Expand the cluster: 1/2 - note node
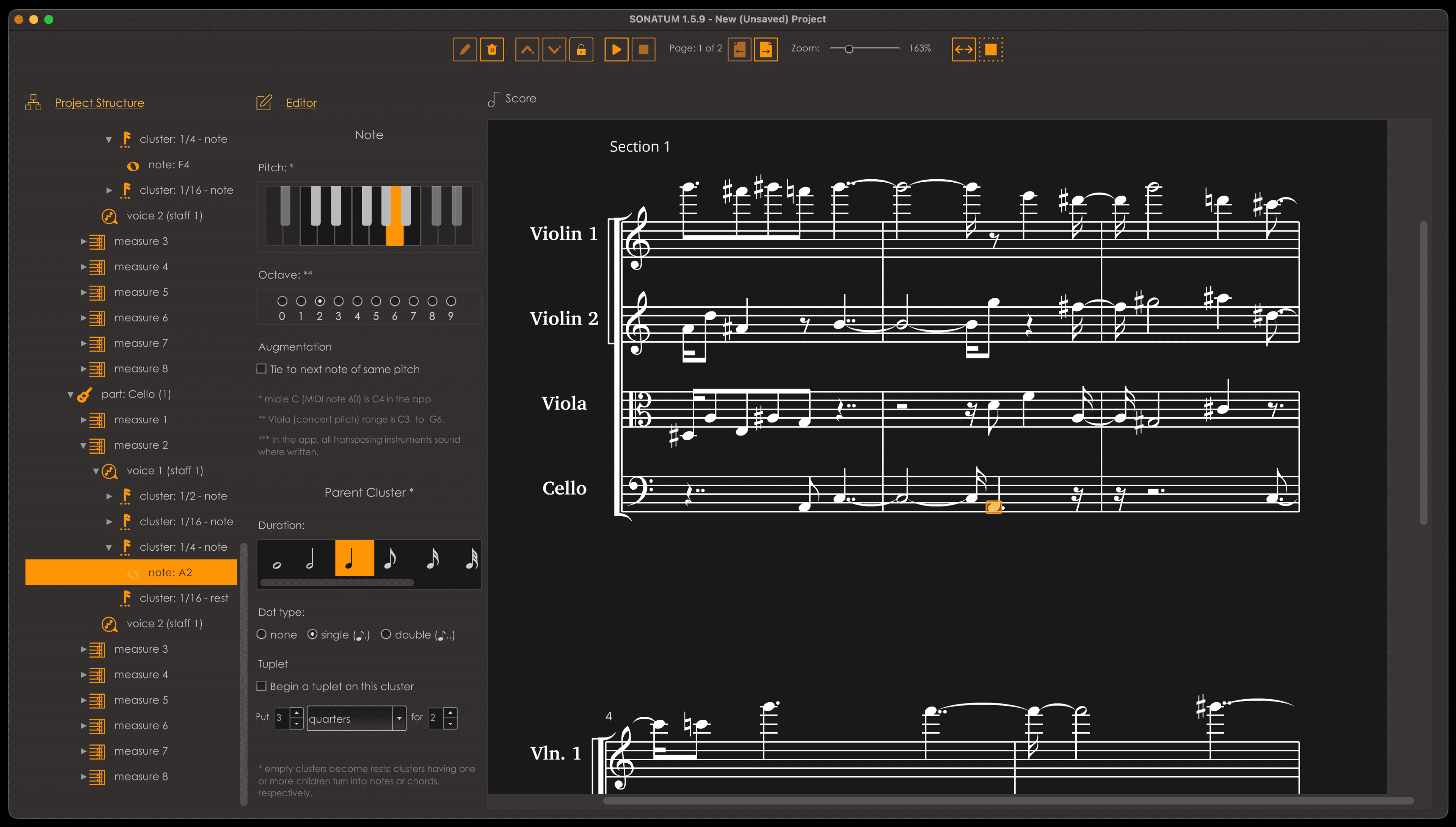Viewport: 1456px width, 827px height. [109, 497]
